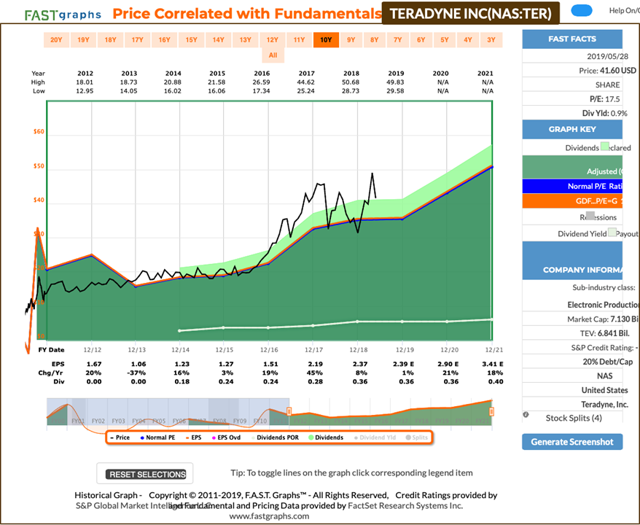Click the COMPANY INFORMATION panel header
Screen dimensions: 640x525
572,260
